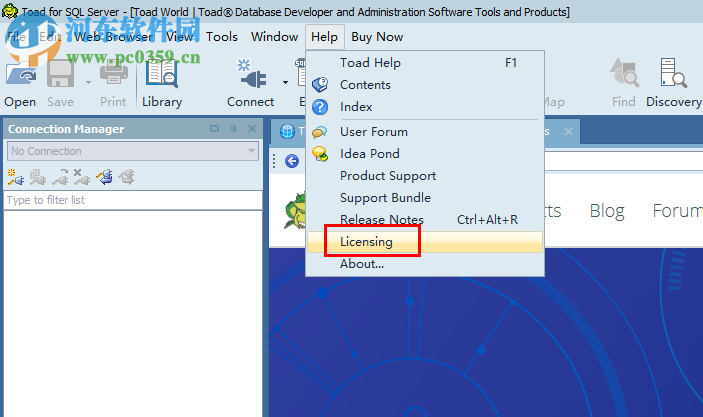Open the View menu
Screen dimensions: 703x417
(179, 37)
